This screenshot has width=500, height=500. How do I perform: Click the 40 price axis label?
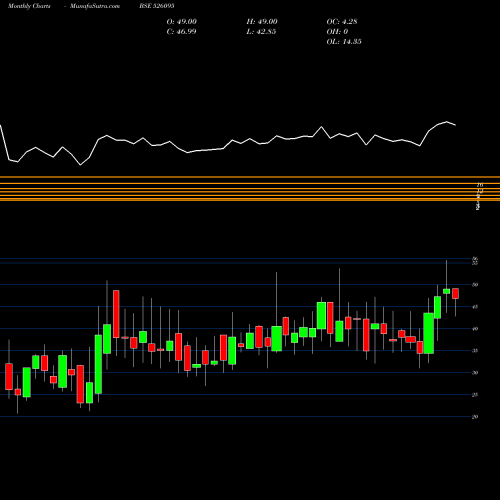(475, 329)
